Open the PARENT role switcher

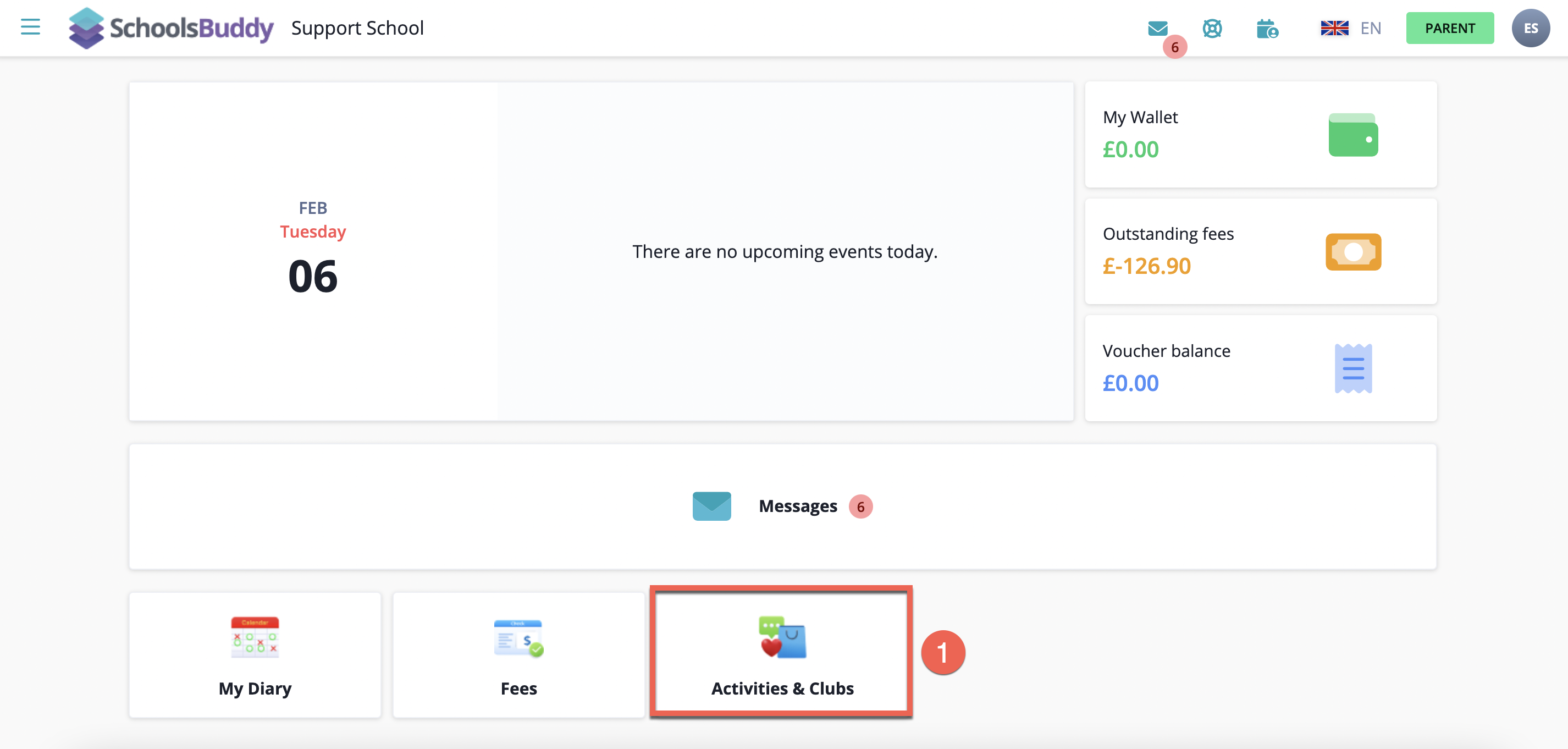[1449, 28]
